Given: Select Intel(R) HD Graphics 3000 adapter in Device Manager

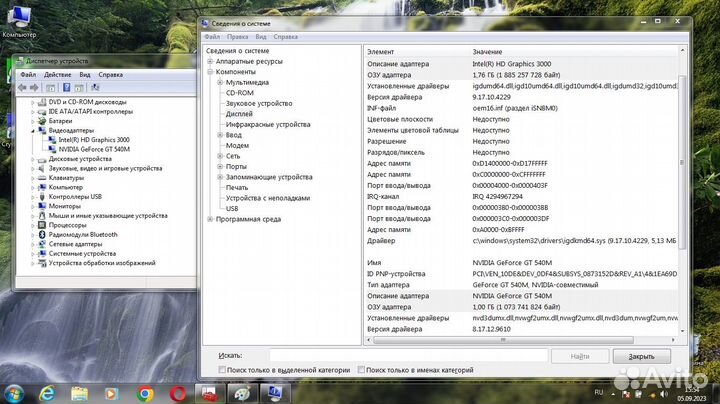Looking at the screenshot, I should click(94, 140).
